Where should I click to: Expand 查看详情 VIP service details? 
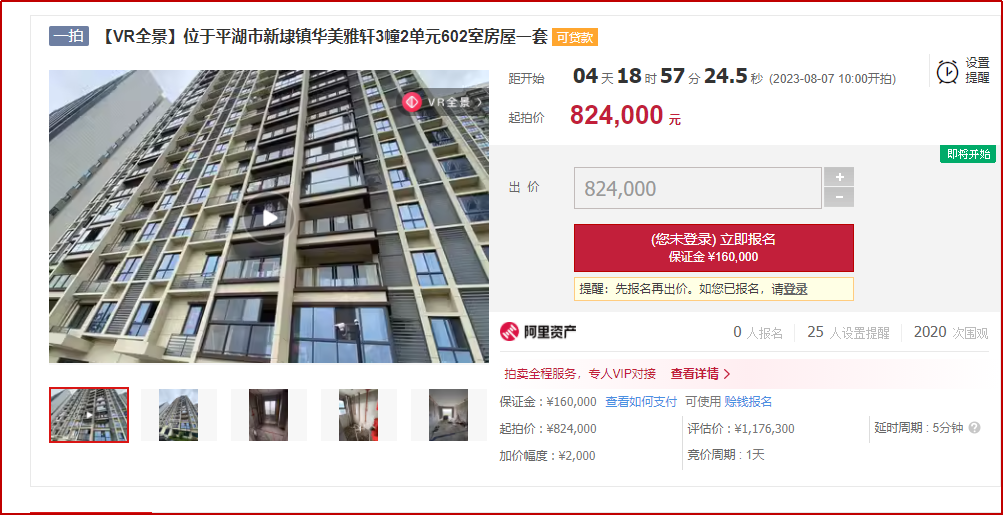point(700,374)
